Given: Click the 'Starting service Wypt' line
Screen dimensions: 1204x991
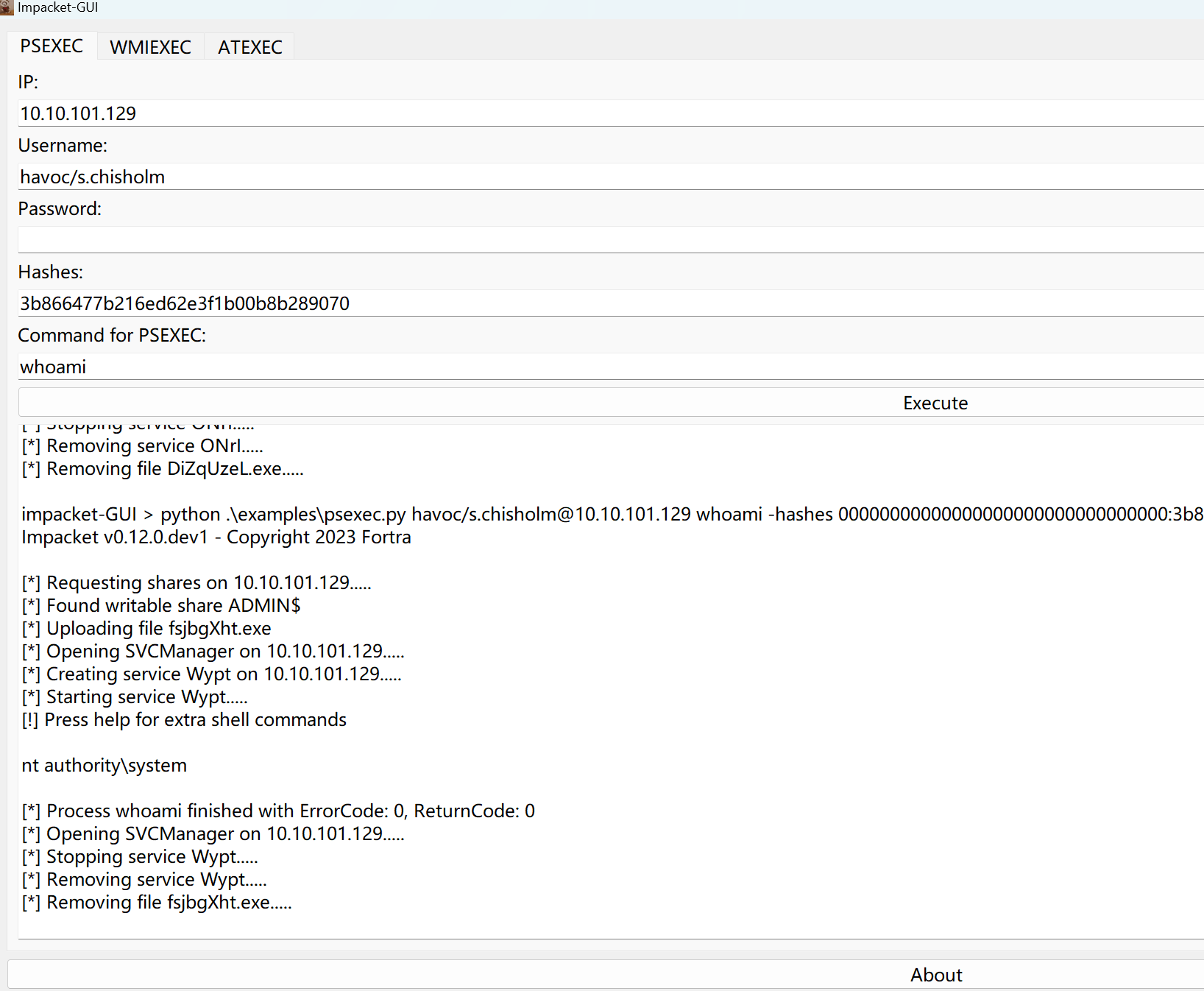Looking at the screenshot, I should (135, 697).
